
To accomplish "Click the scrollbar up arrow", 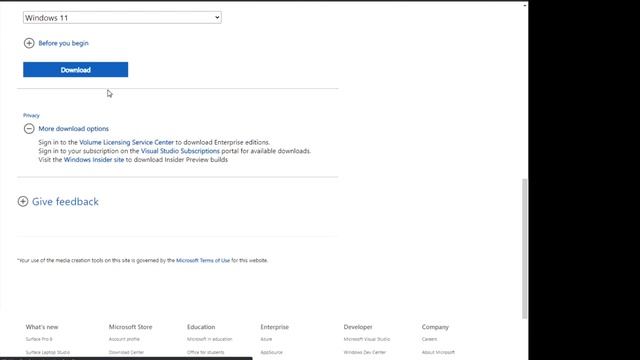I will (x=524, y=6).
